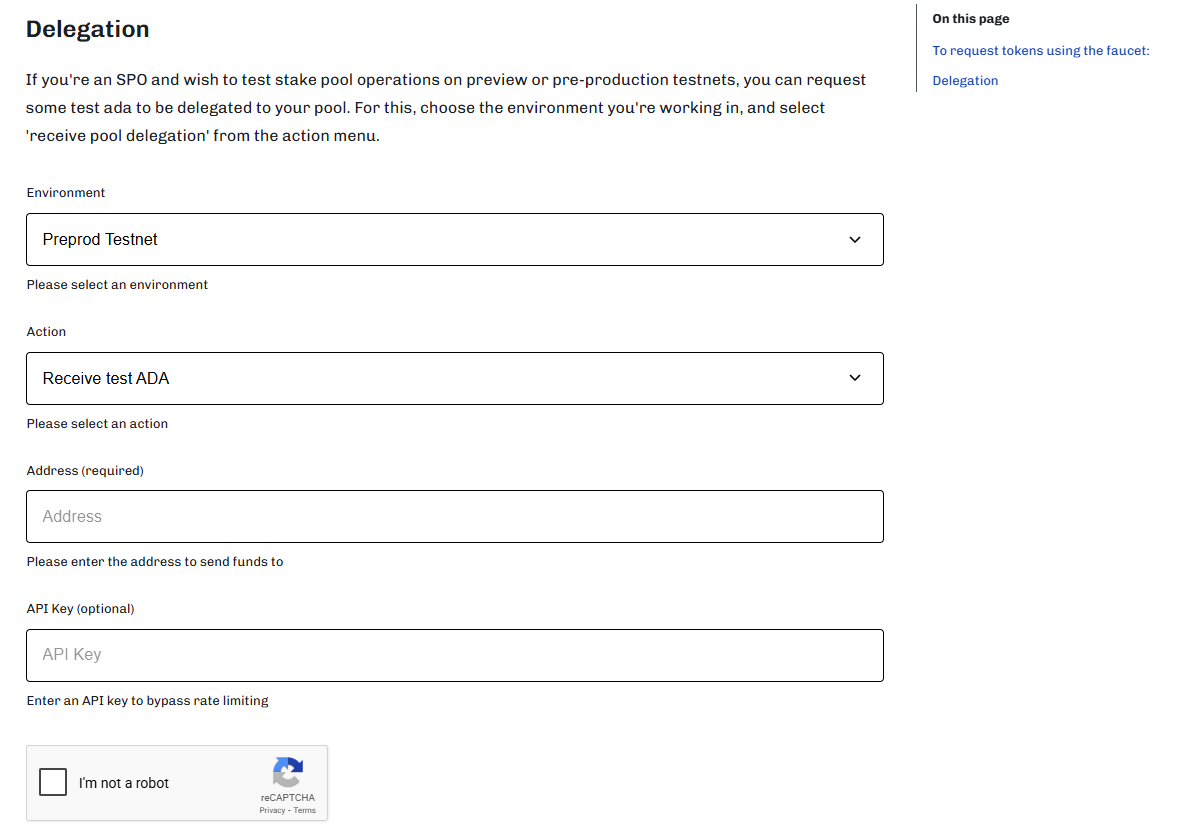Open the reCAPTCHA Privacy link
The height and width of the screenshot is (834, 1189).
click(272, 810)
